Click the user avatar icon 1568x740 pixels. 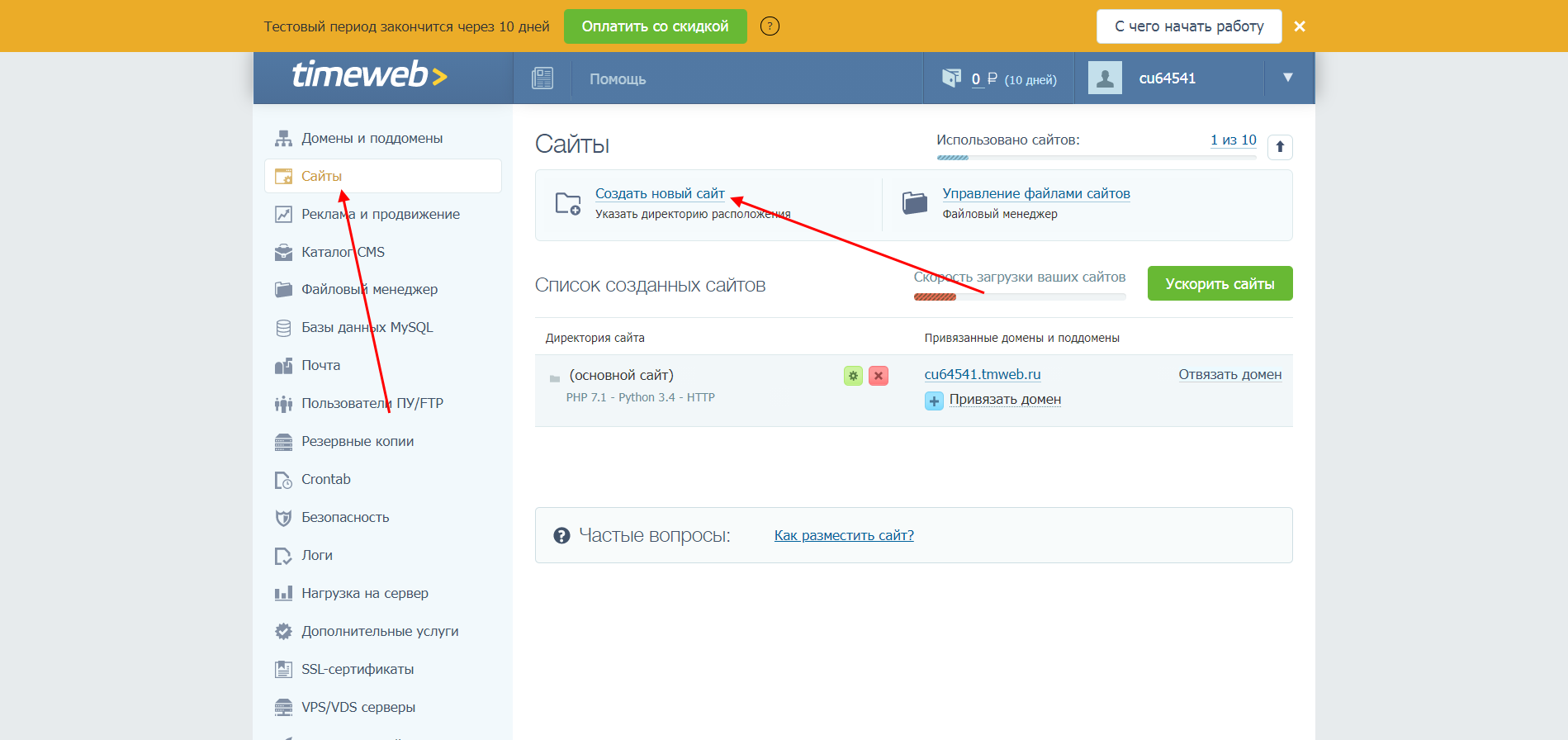pyautogui.click(x=1105, y=78)
